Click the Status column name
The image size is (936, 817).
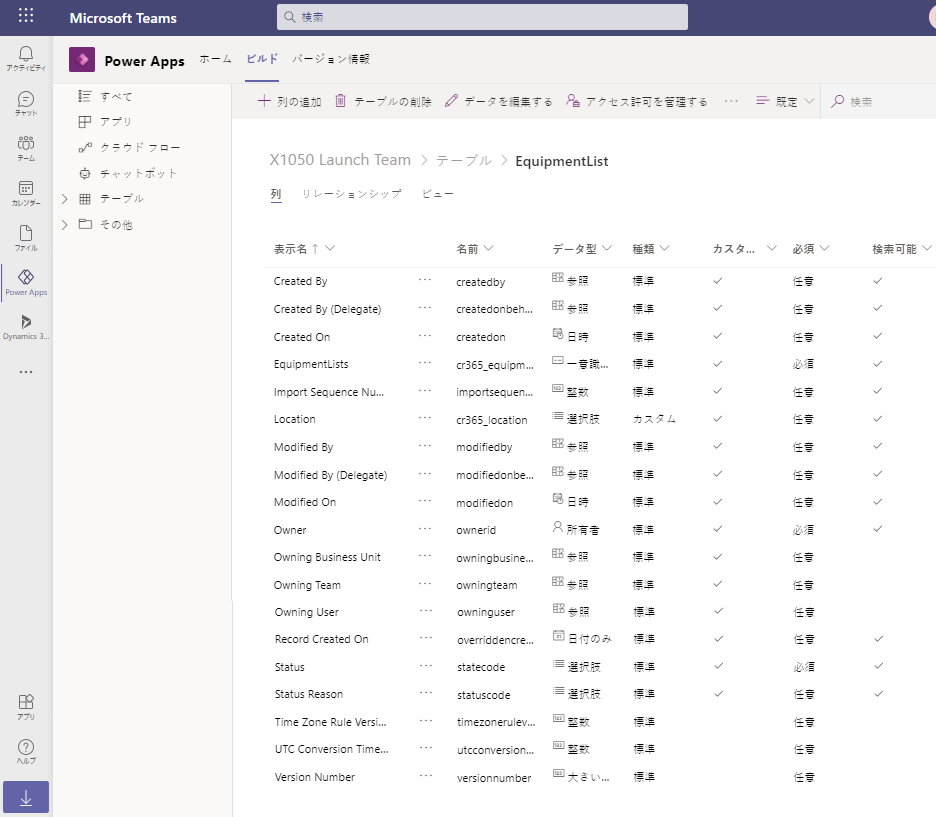290,667
